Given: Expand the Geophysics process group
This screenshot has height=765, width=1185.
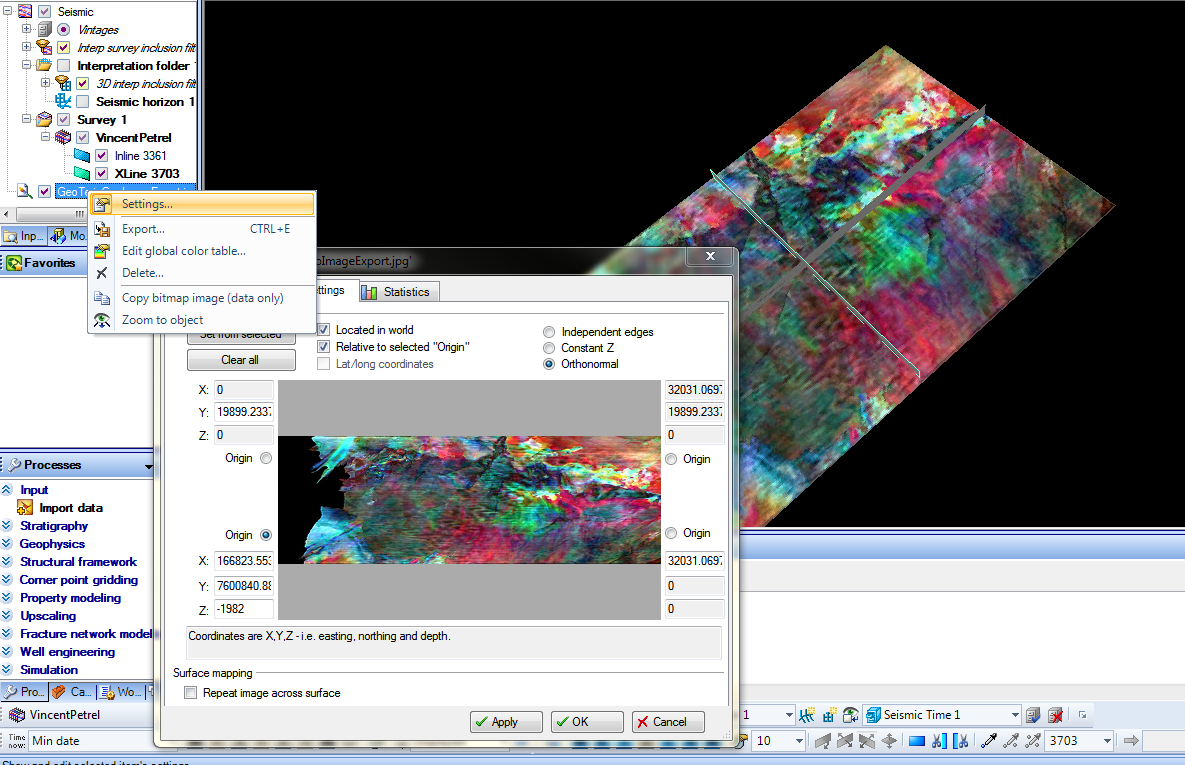Looking at the screenshot, I should [x=7, y=544].
